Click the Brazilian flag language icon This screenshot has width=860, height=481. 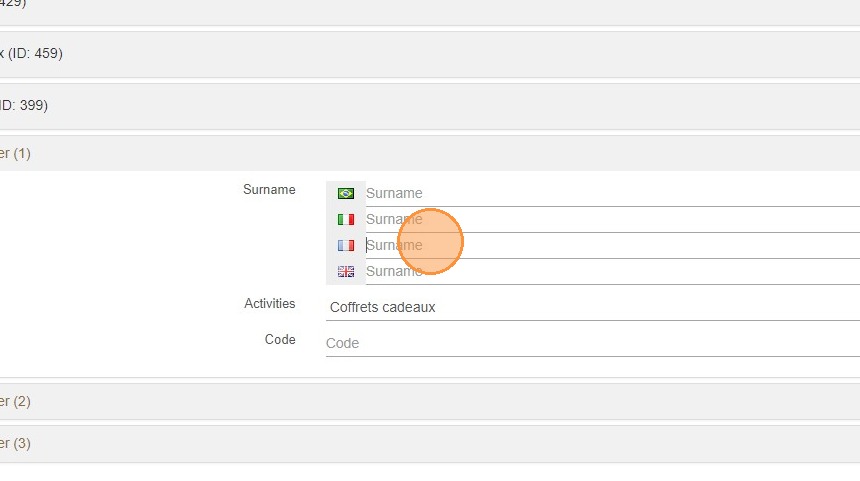tap(346, 194)
